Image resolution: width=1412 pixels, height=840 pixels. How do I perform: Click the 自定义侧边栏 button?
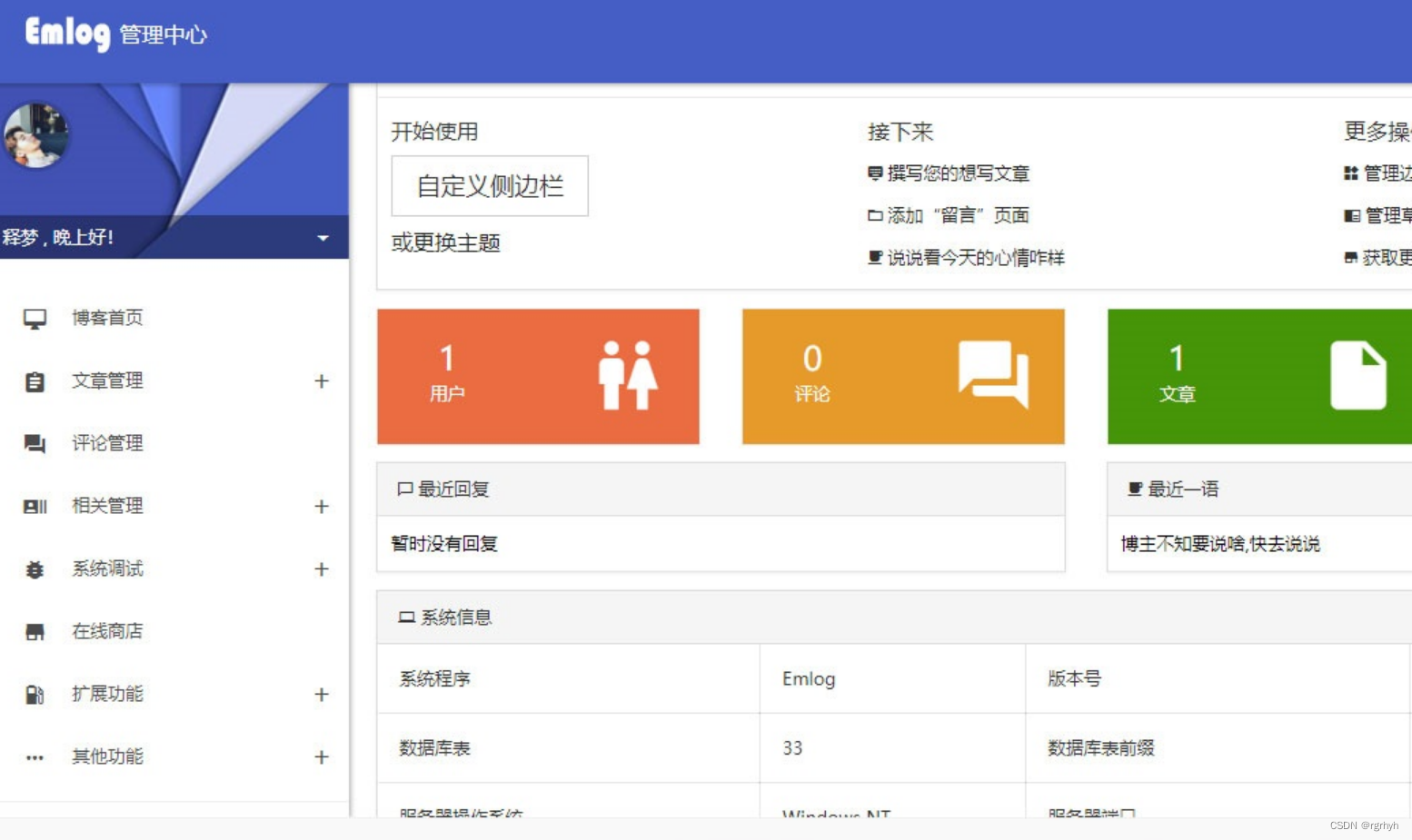point(489,185)
